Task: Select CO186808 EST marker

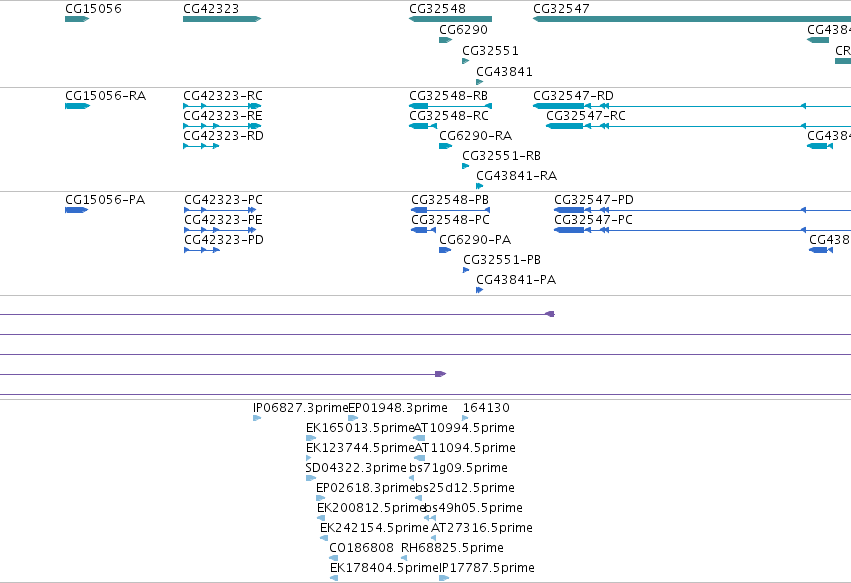Action: 333,559
